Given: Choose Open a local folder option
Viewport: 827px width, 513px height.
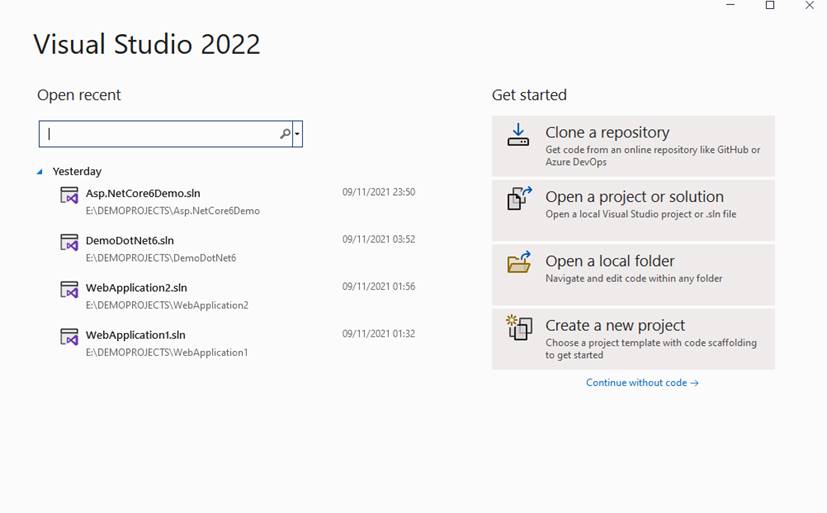Looking at the screenshot, I should pos(633,268).
